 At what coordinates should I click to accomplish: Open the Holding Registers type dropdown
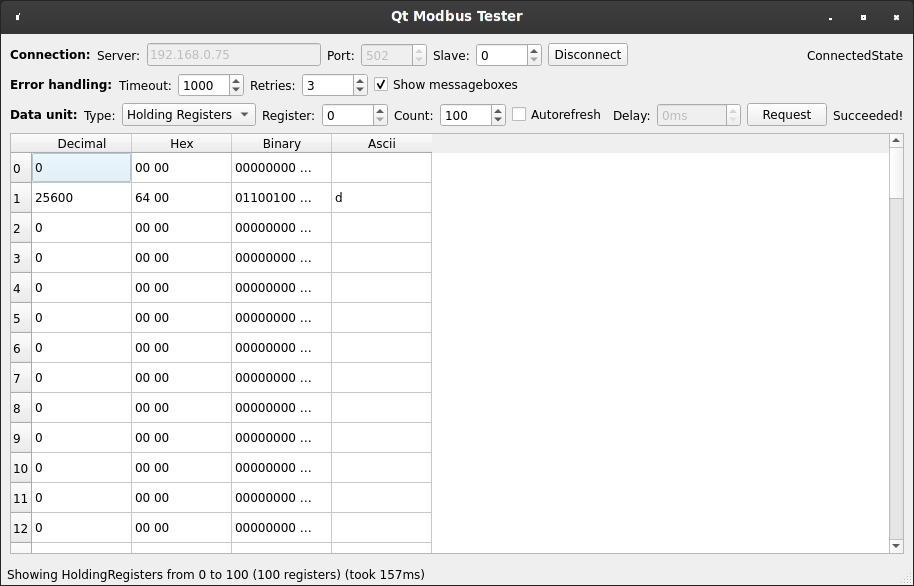pyautogui.click(x=189, y=115)
